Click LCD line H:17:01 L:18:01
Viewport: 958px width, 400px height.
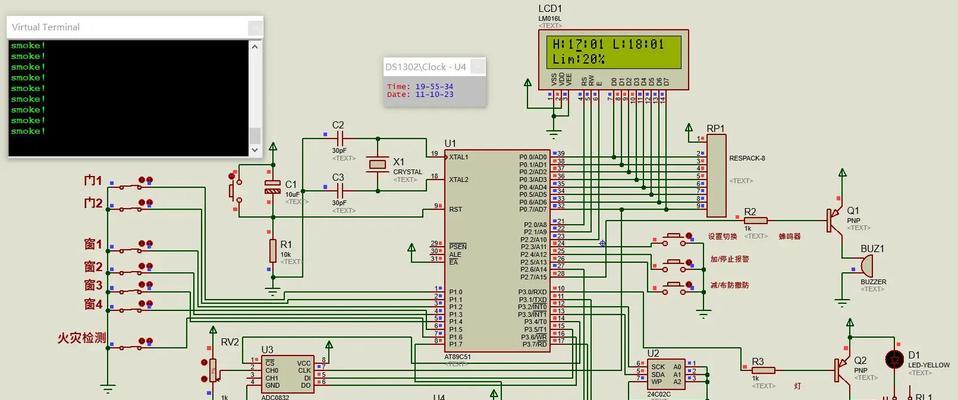coord(608,45)
